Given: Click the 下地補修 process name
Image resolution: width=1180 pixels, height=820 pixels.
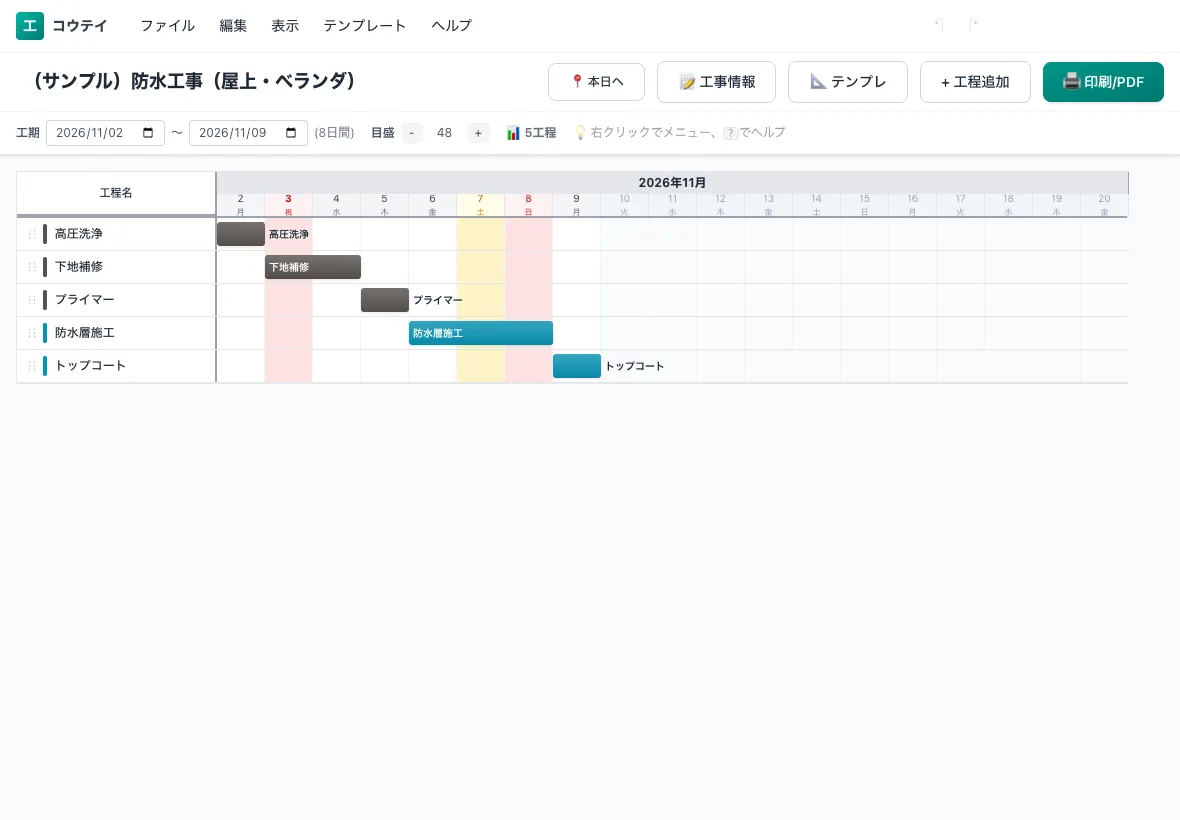Looking at the screenshot, I should [79, 267].
